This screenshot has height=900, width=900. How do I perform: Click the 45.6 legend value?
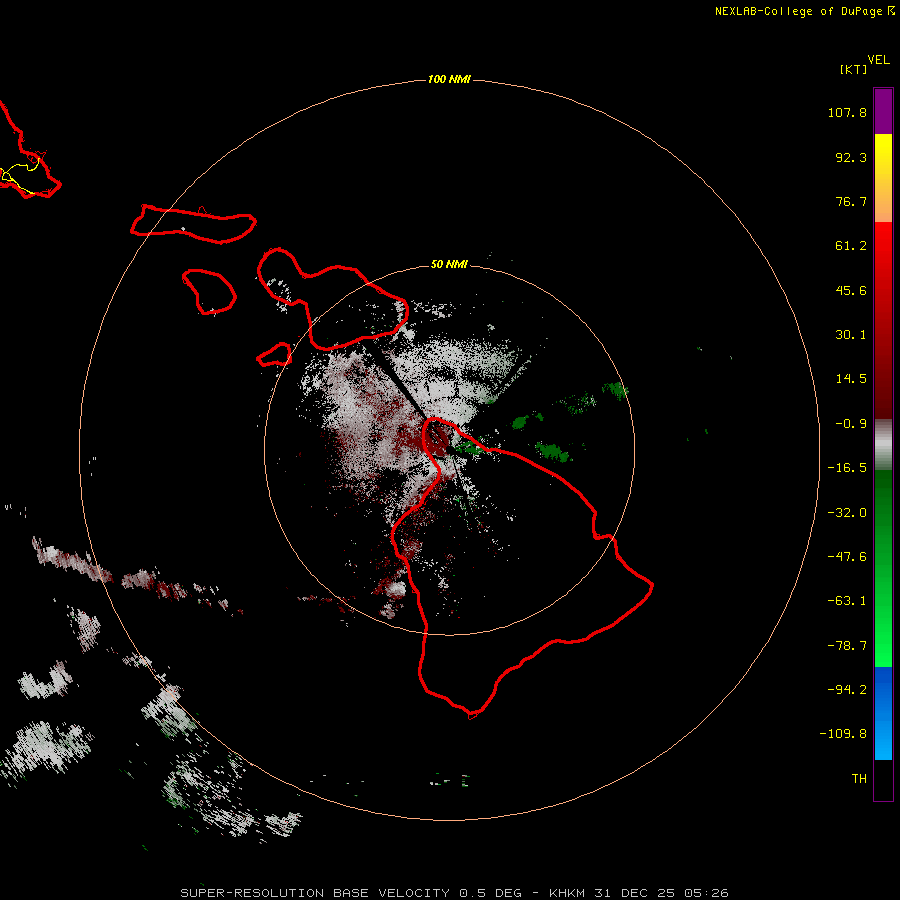[851, 290]
